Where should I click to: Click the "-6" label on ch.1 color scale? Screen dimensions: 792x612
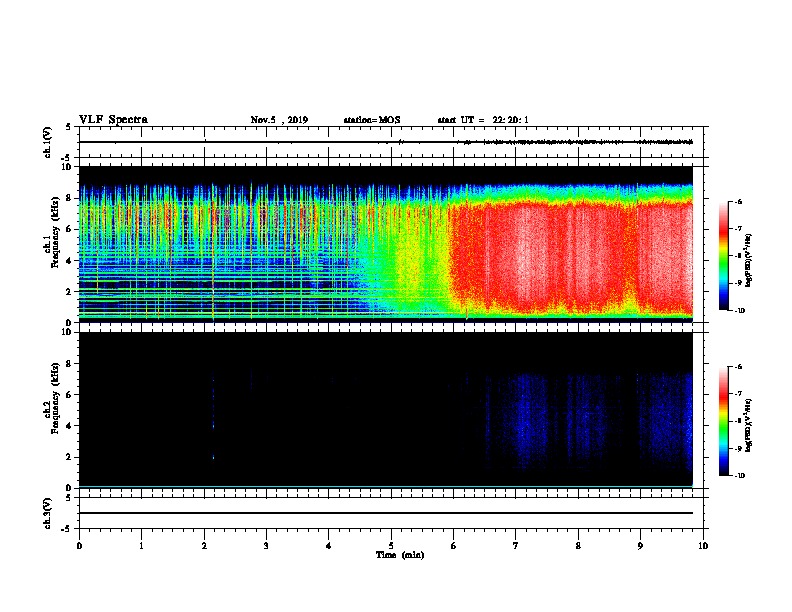[738, 202]
